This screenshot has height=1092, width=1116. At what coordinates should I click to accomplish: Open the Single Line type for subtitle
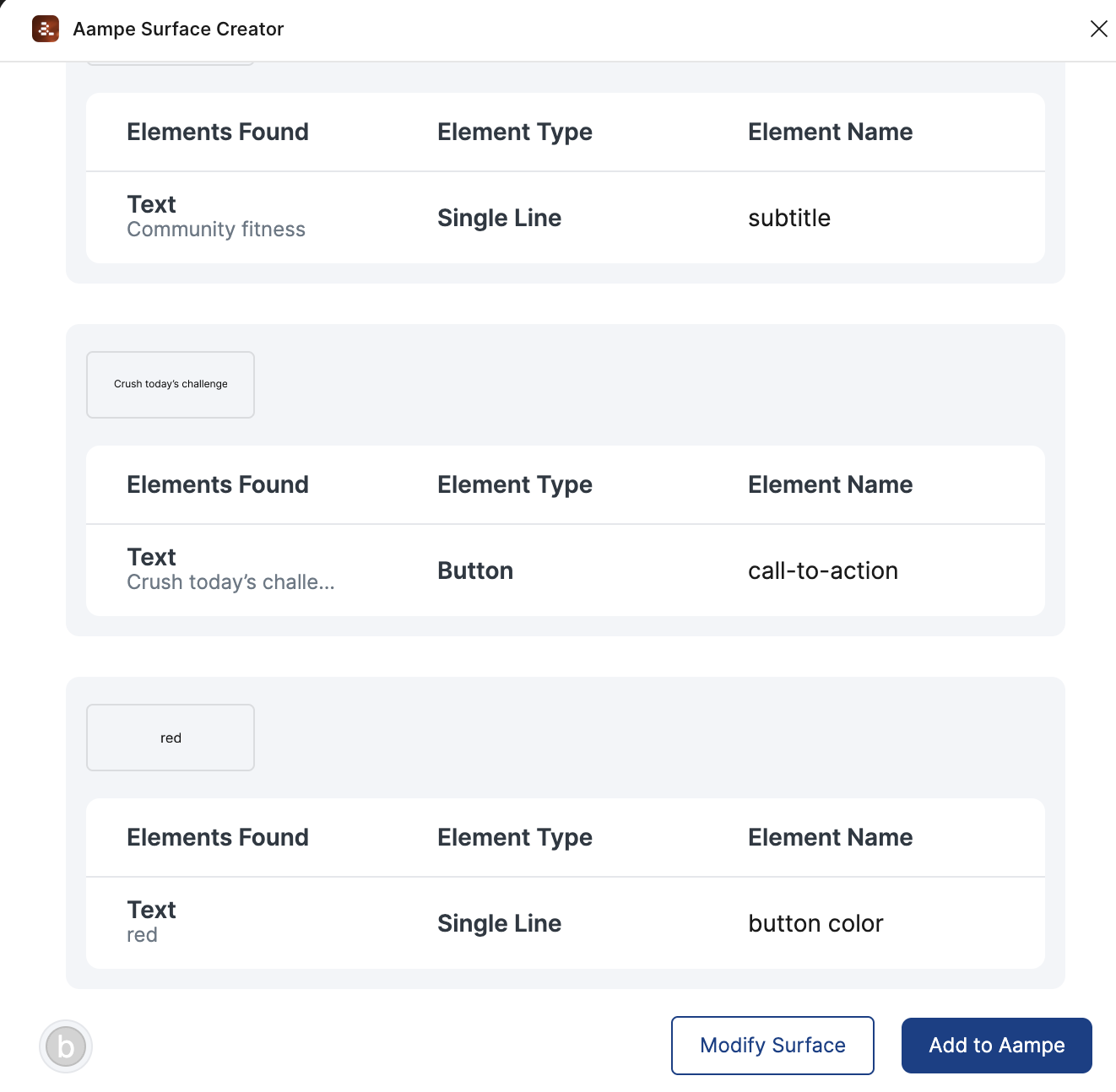coord(499,218)
